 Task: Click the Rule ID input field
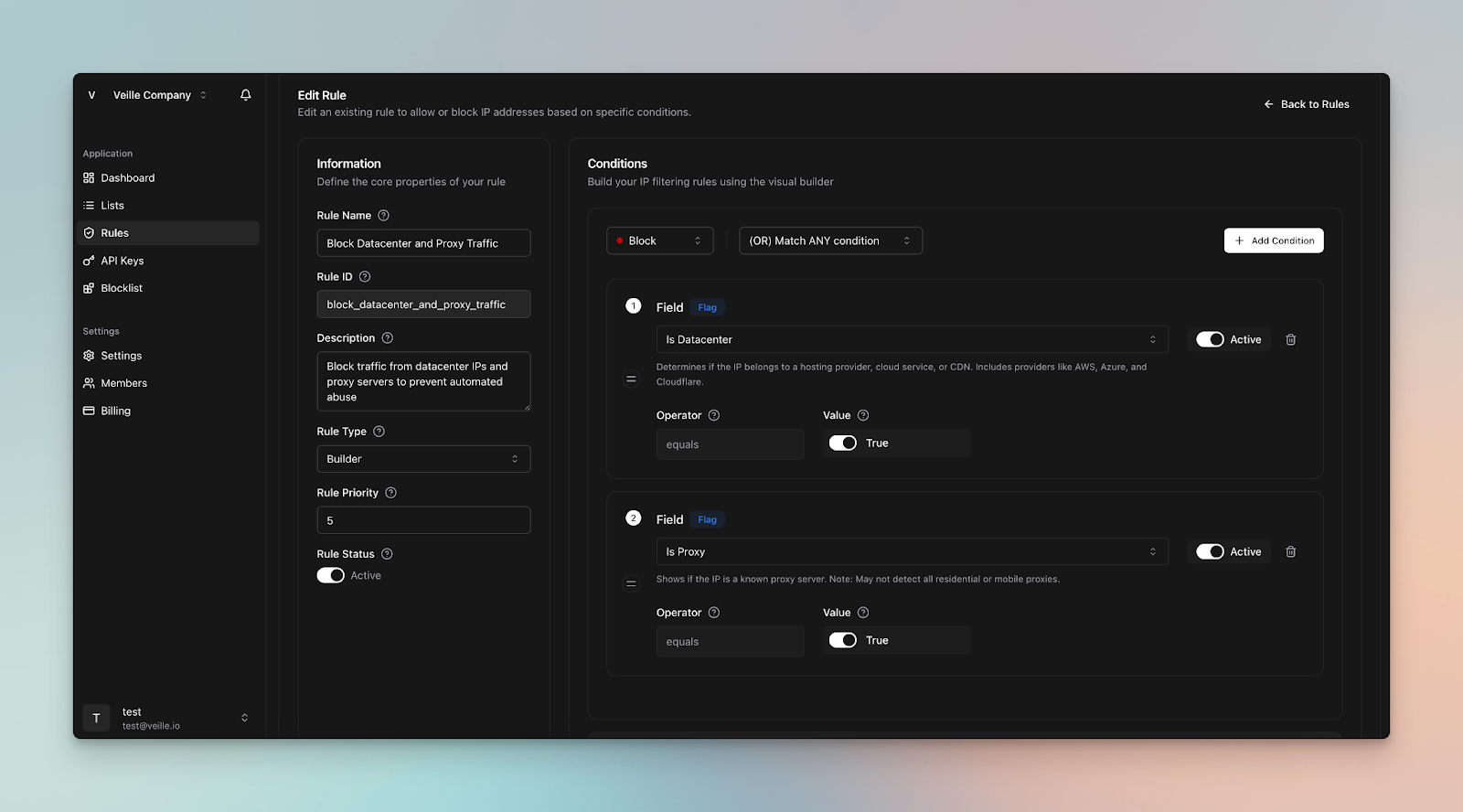pos(423,304)
